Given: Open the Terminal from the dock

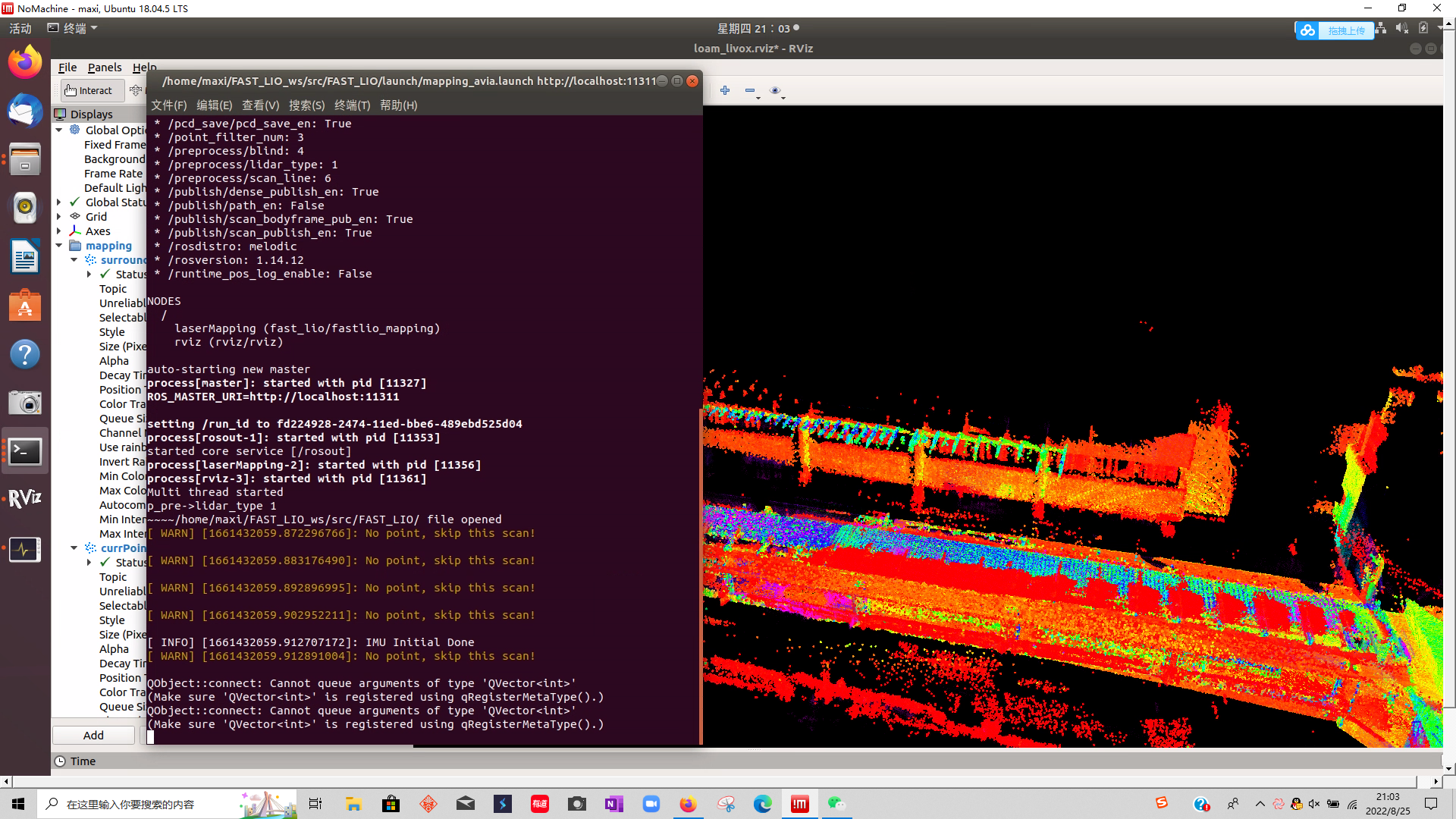Looking at the screenshot, I should click(25, 452).
